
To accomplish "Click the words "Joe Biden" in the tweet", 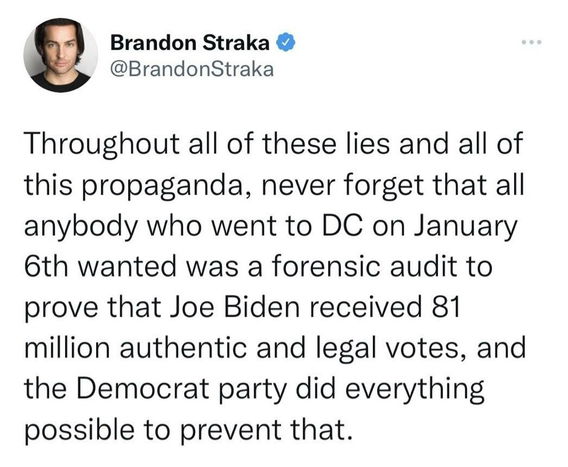I will (x=235, y=307).
